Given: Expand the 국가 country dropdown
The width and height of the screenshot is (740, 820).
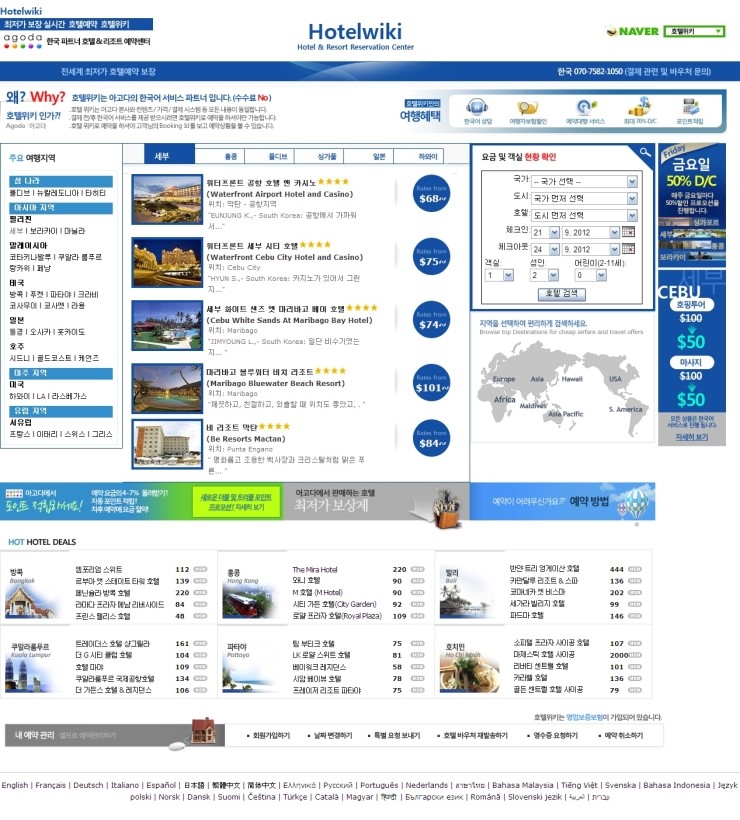Looking at the screenshot, I should coord(584,181).
